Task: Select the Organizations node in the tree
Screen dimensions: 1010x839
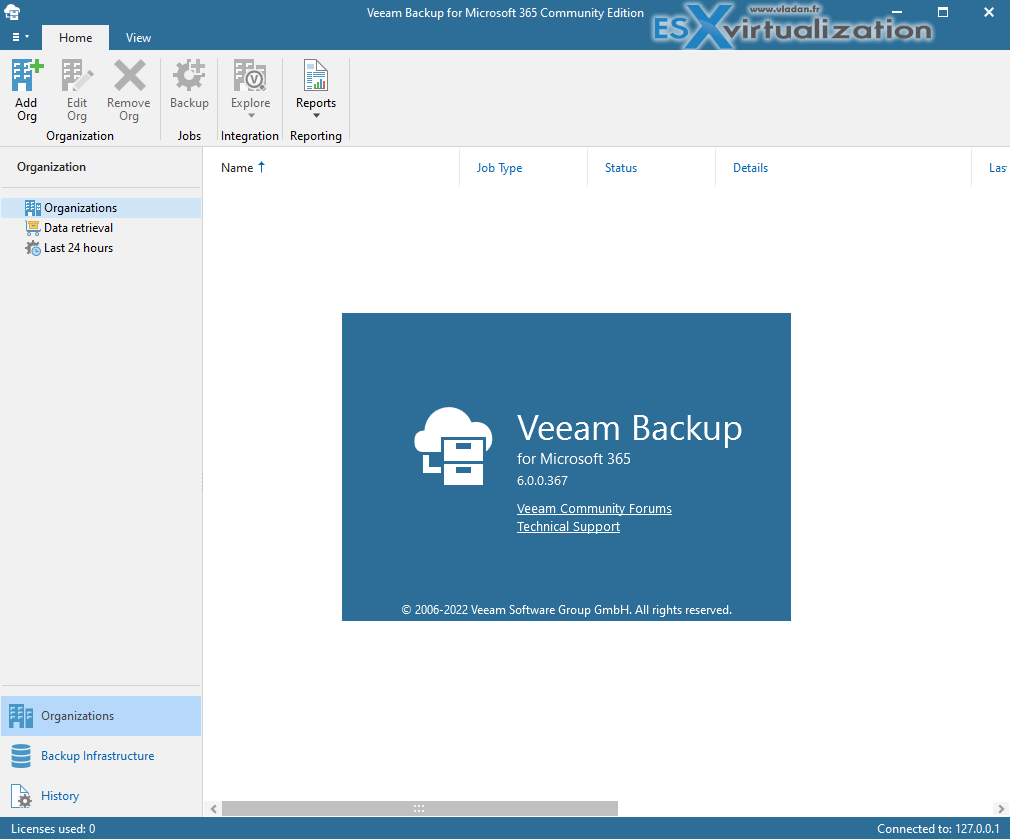Action: click(x=80, y=207)
